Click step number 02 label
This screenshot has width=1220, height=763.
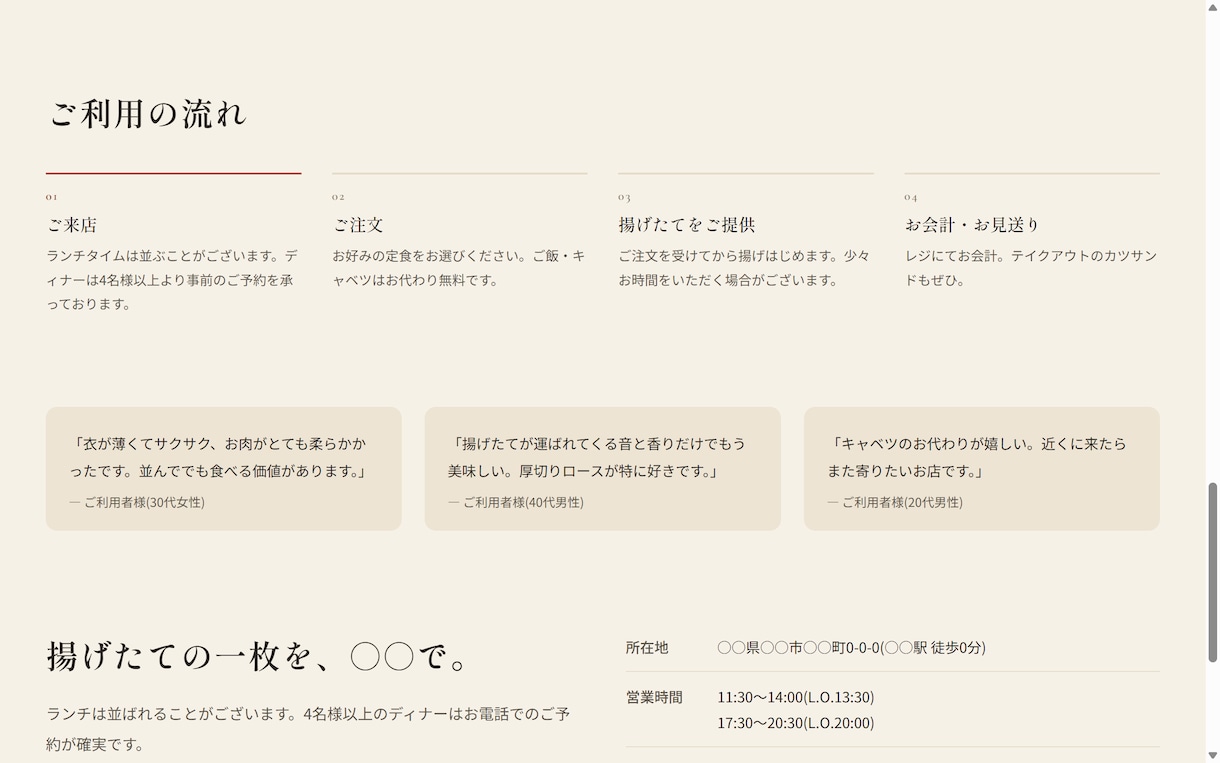[338, 197]
